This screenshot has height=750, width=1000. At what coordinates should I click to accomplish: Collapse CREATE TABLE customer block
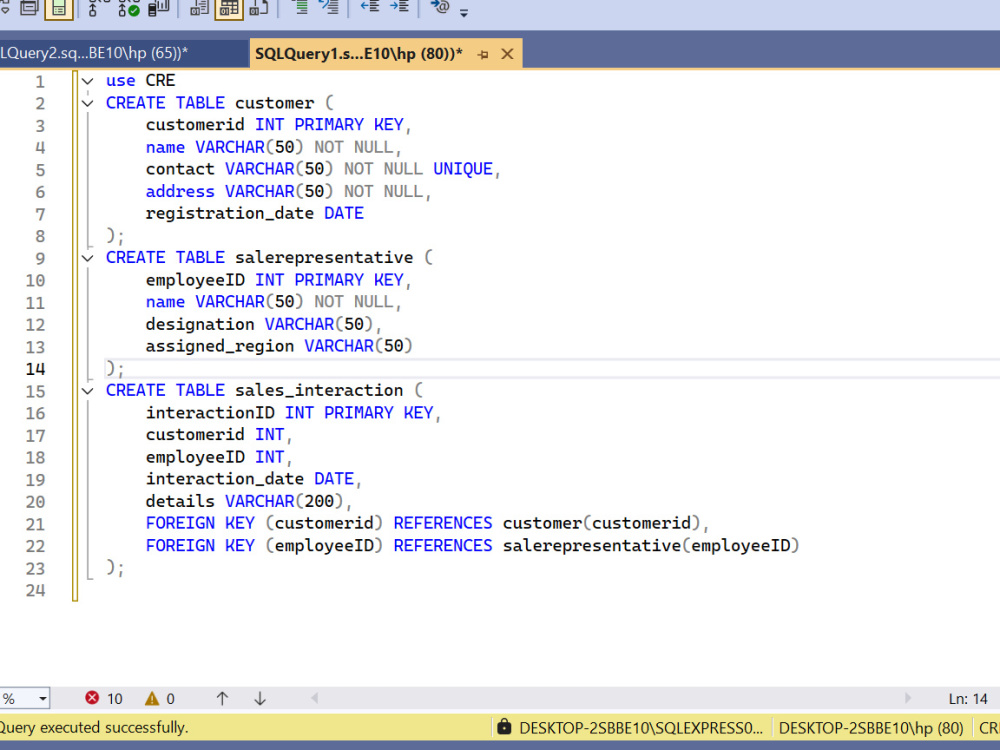[88, 103]
